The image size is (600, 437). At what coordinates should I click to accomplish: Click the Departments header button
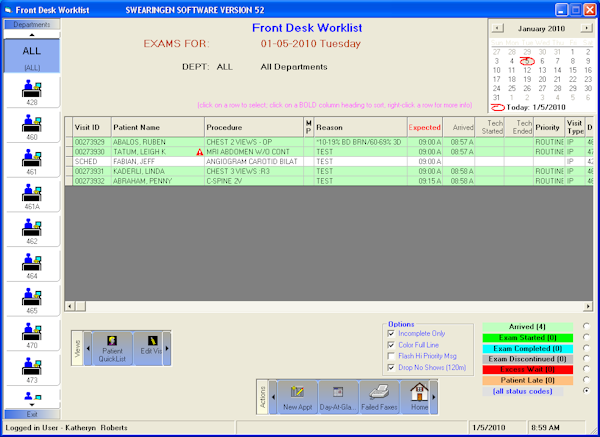click(x=32, y=24)
